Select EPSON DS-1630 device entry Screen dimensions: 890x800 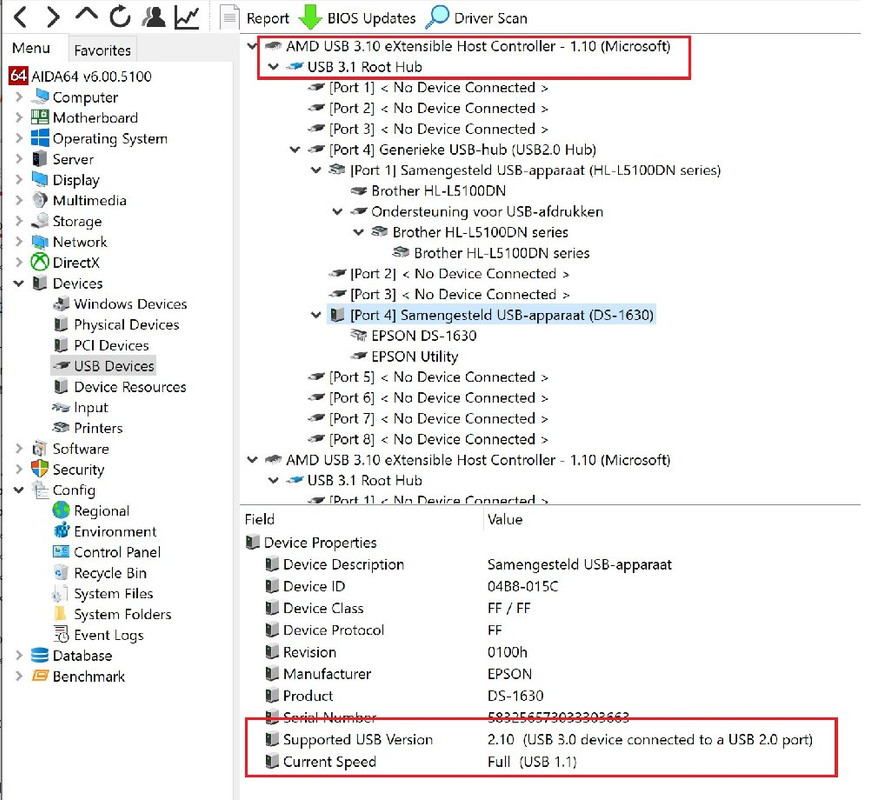(x=423, y=336)
